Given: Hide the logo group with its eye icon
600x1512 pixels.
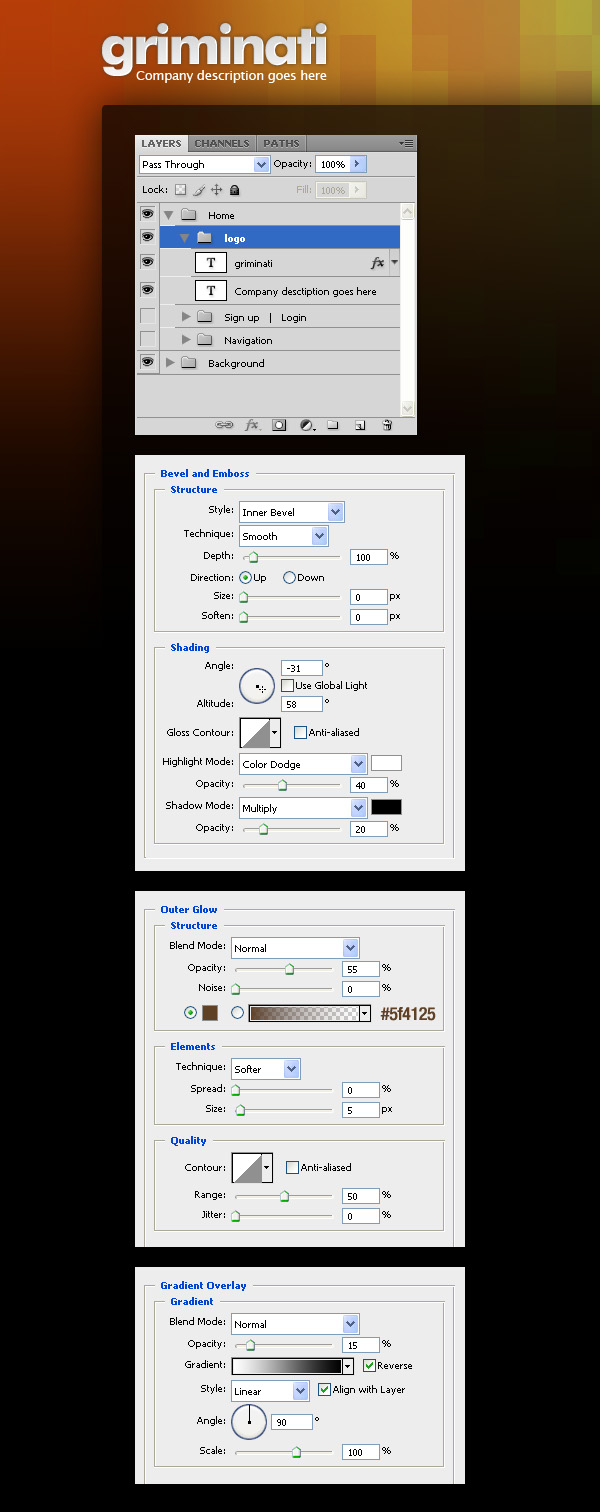Looking at the screenshot, I should (x=147, y=237).
